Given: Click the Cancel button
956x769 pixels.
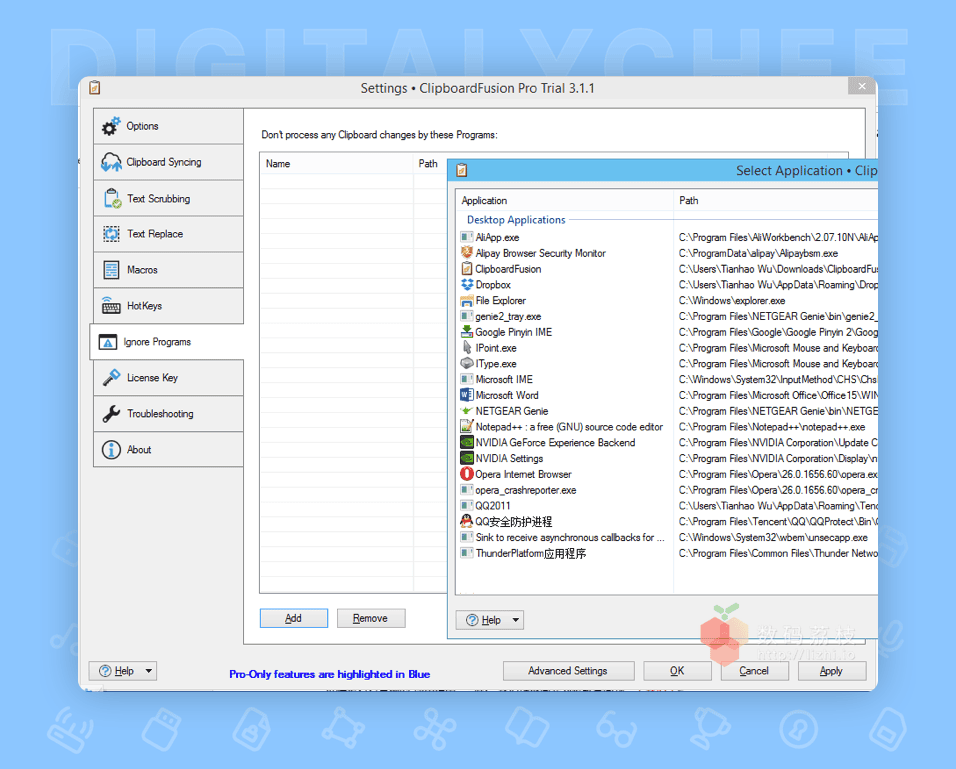Looking at the screenshot, I should (754, 671).
